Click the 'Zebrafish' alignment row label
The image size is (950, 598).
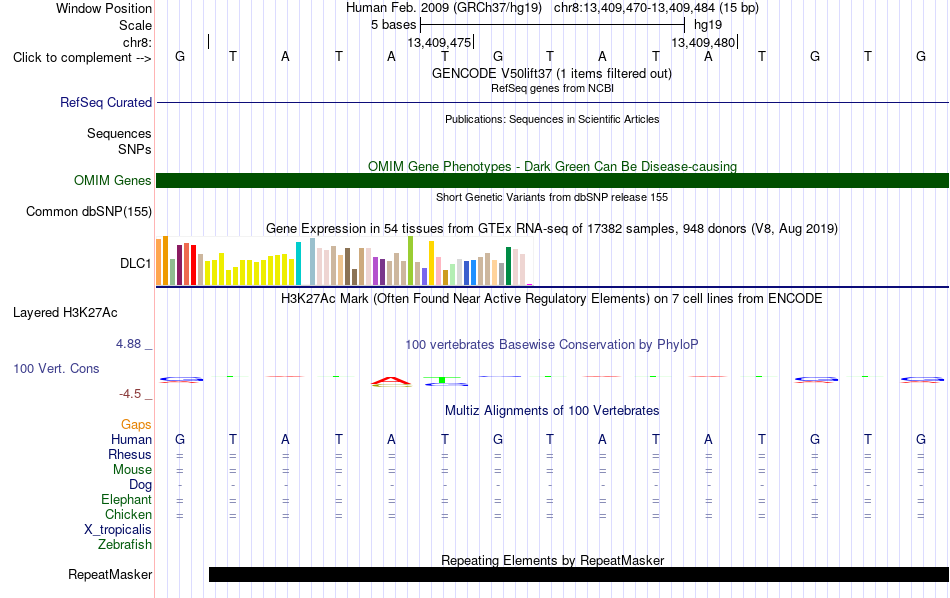[125, 544]
